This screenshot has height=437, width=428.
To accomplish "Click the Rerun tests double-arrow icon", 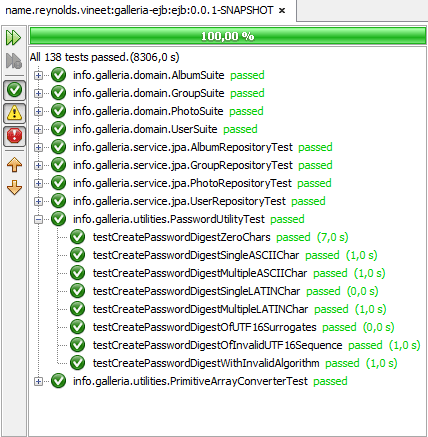I will [14, 38].
